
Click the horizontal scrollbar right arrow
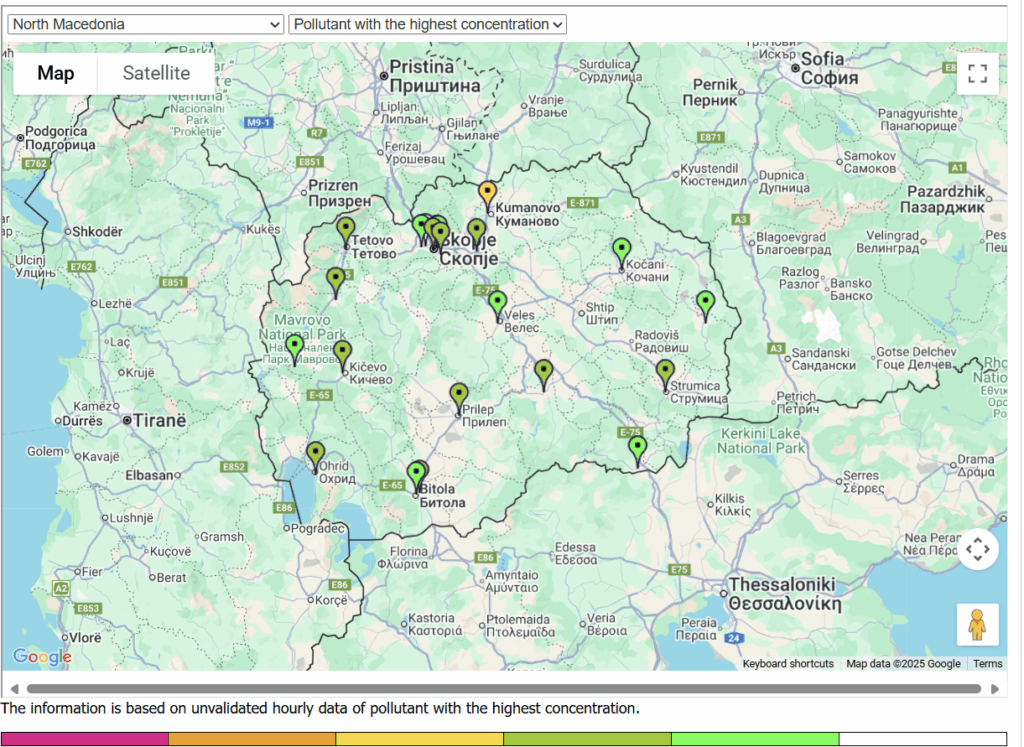click(x=994, y=689)
